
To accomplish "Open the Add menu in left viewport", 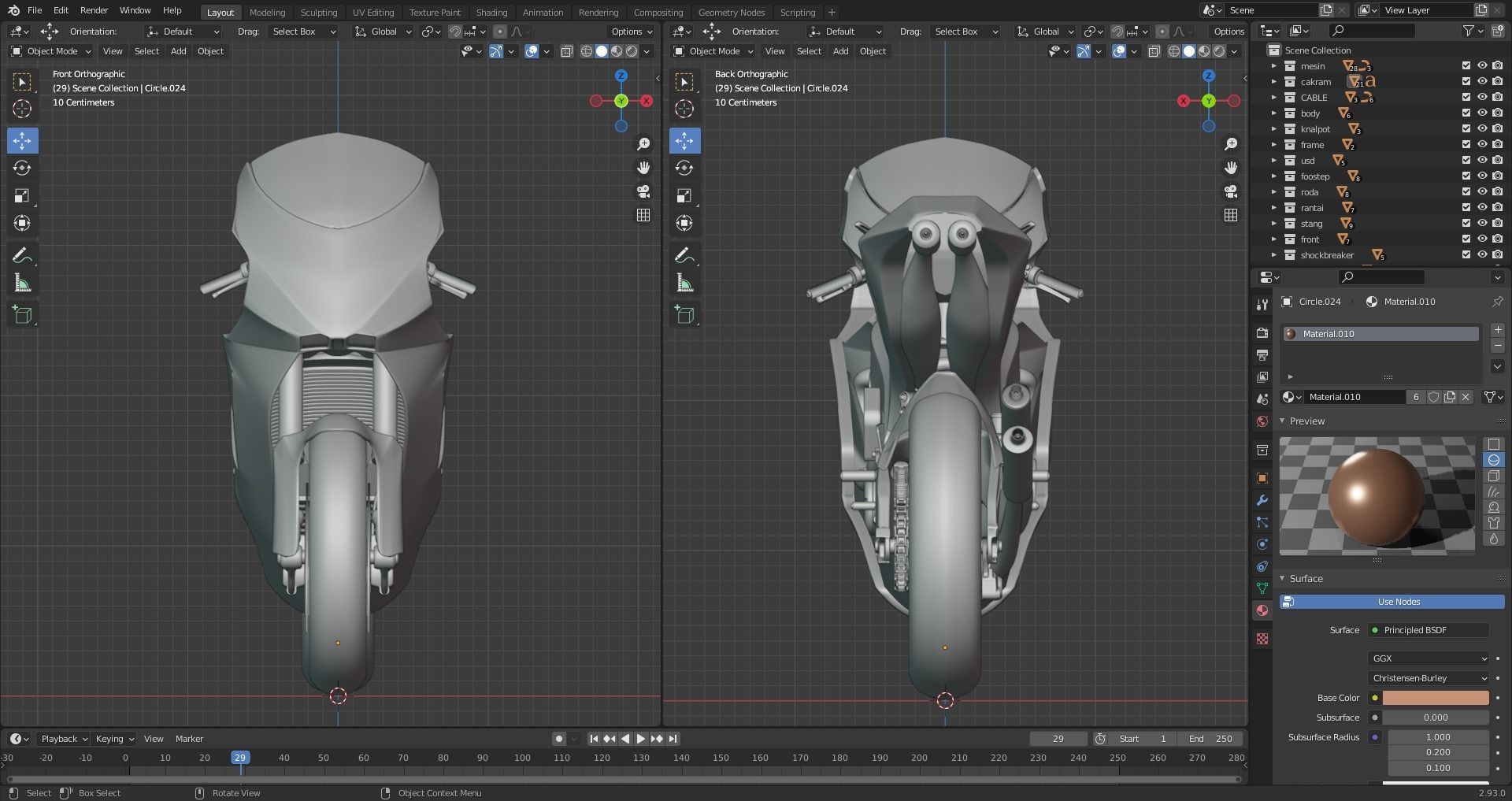I will pos(179,51).
